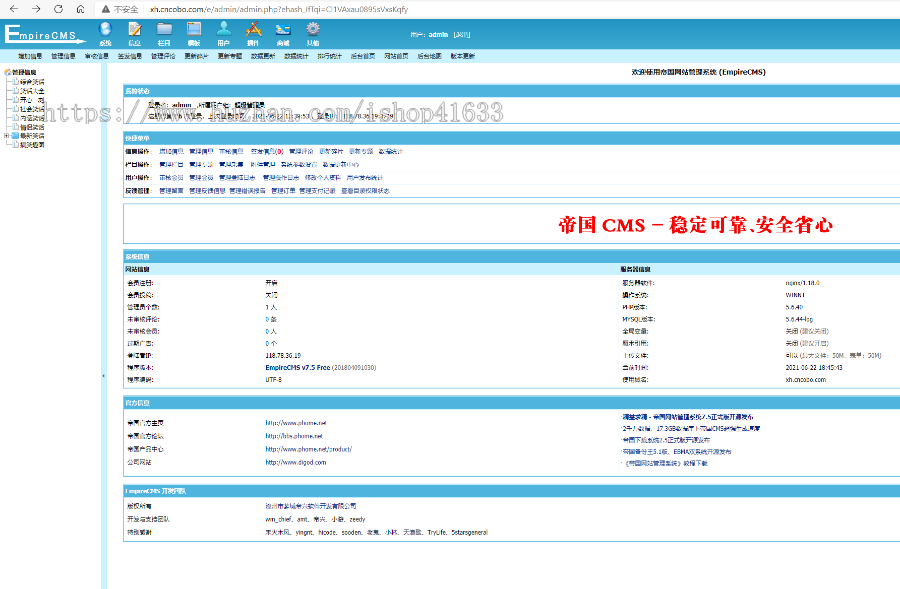The height and width of the screenshot is (589, 900).
Task: Click the browser forward arrow
Action: click(36, 9)
